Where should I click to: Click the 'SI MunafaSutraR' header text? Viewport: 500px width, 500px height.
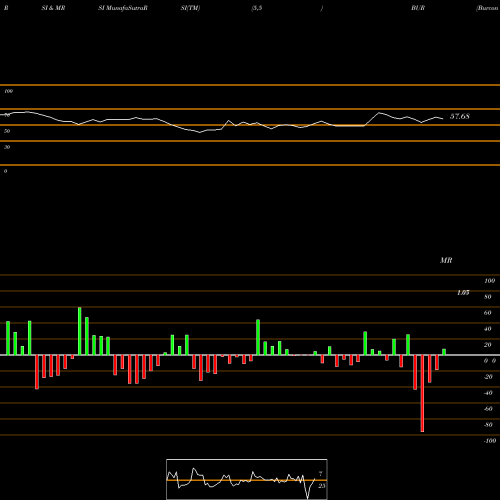pyautogui.click(x=123, y=8)
